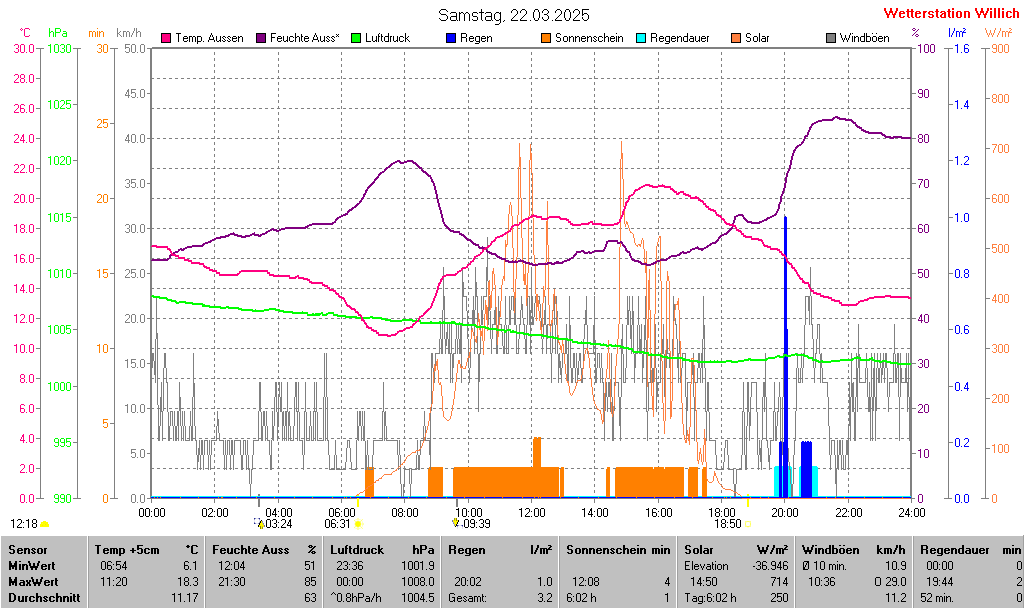
Task: Click the humidity minimum value '51'
Action: (x=310, y=566)
